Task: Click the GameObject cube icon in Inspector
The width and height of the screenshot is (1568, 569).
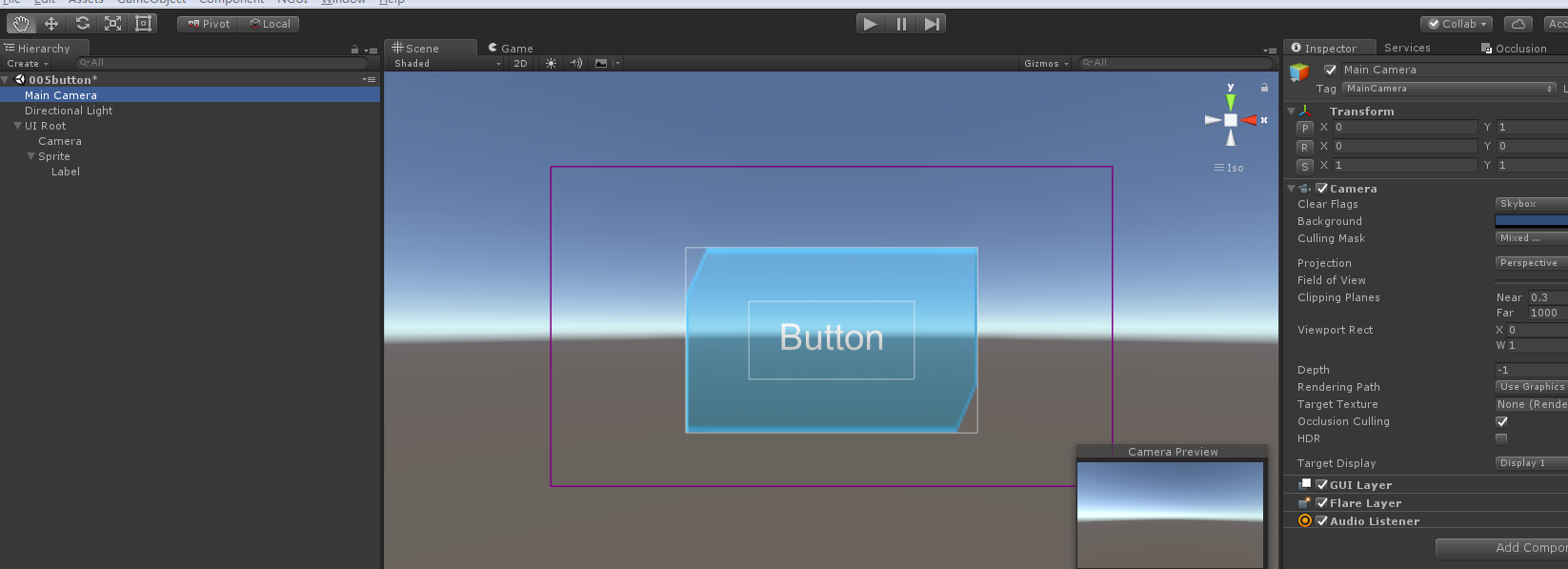Action: 1299,72
